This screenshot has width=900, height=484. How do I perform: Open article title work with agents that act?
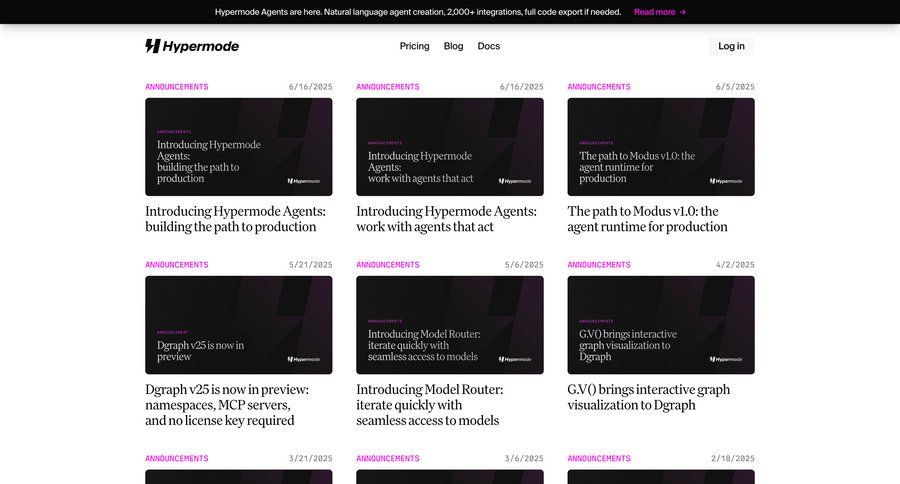(x=447, y=219)
